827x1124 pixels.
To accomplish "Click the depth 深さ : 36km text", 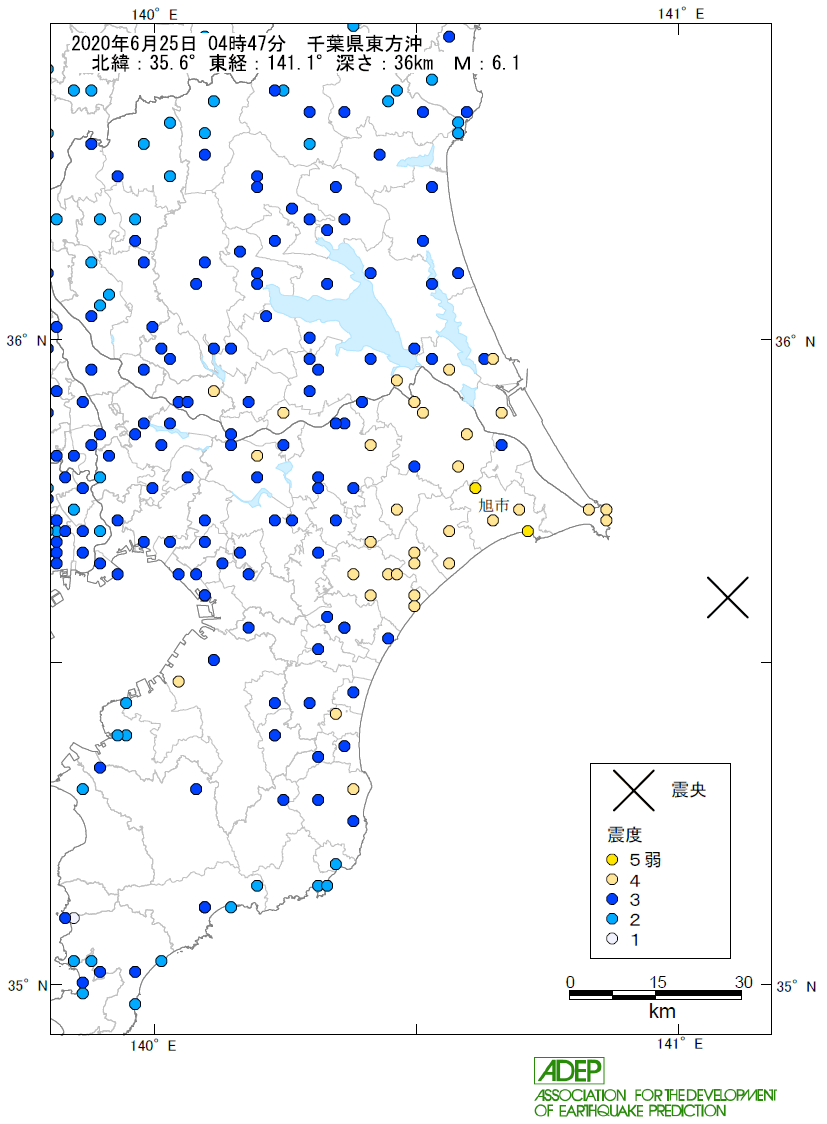I will 385,63.
